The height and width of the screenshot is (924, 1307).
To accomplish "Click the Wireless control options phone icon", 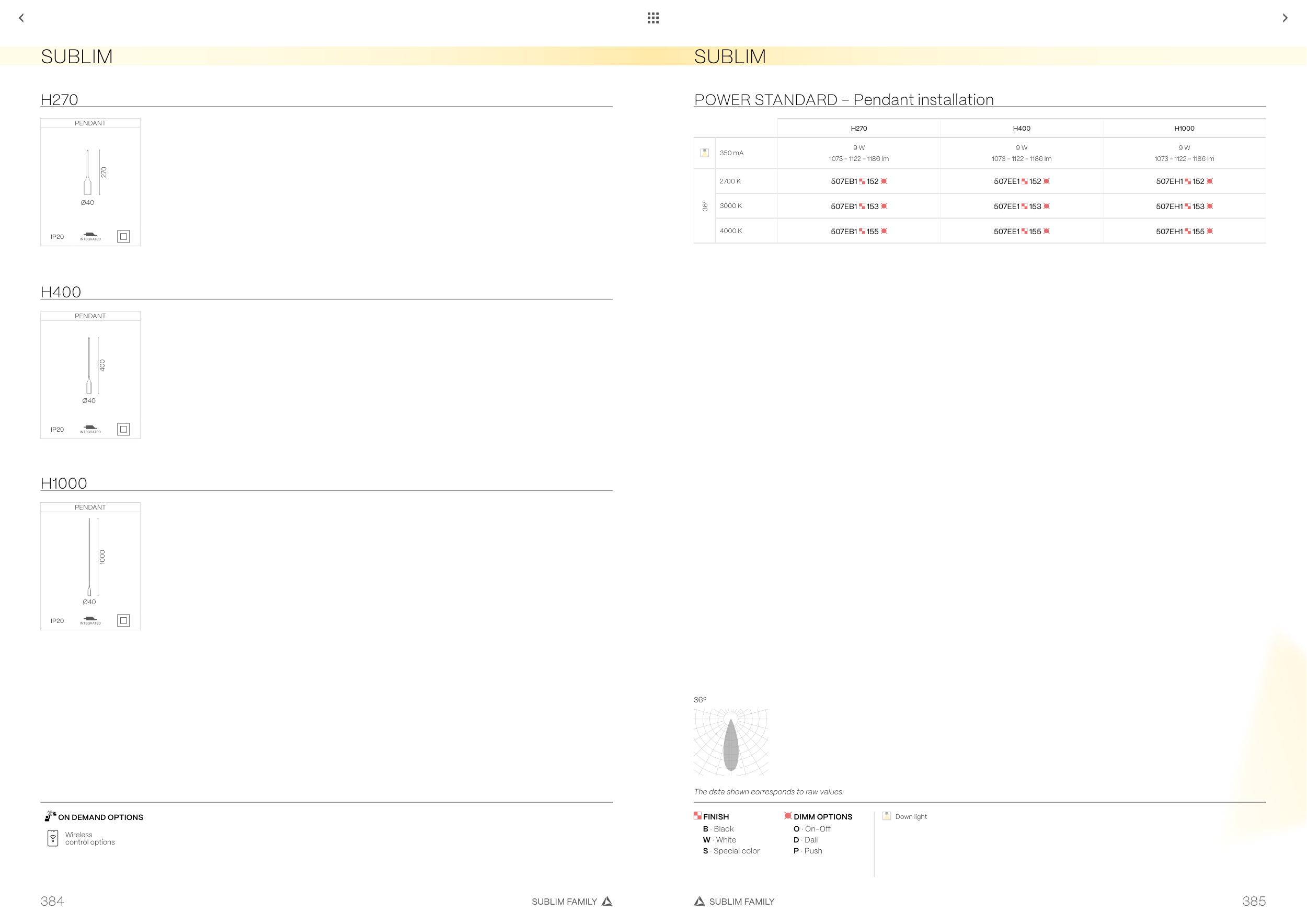I will click(x=53, y=838).
